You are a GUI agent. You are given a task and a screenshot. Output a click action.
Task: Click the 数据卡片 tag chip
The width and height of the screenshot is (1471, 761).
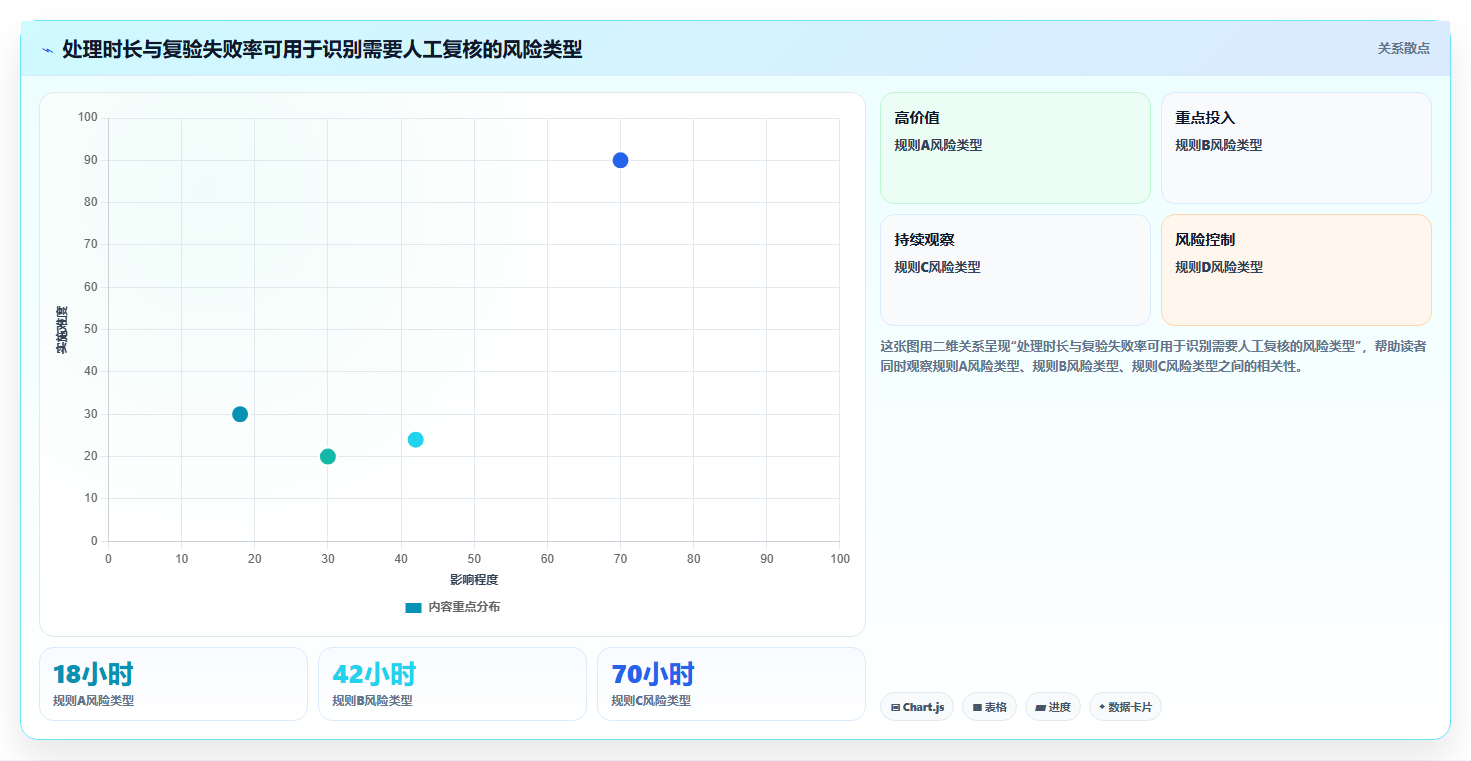pos(1125,707)
